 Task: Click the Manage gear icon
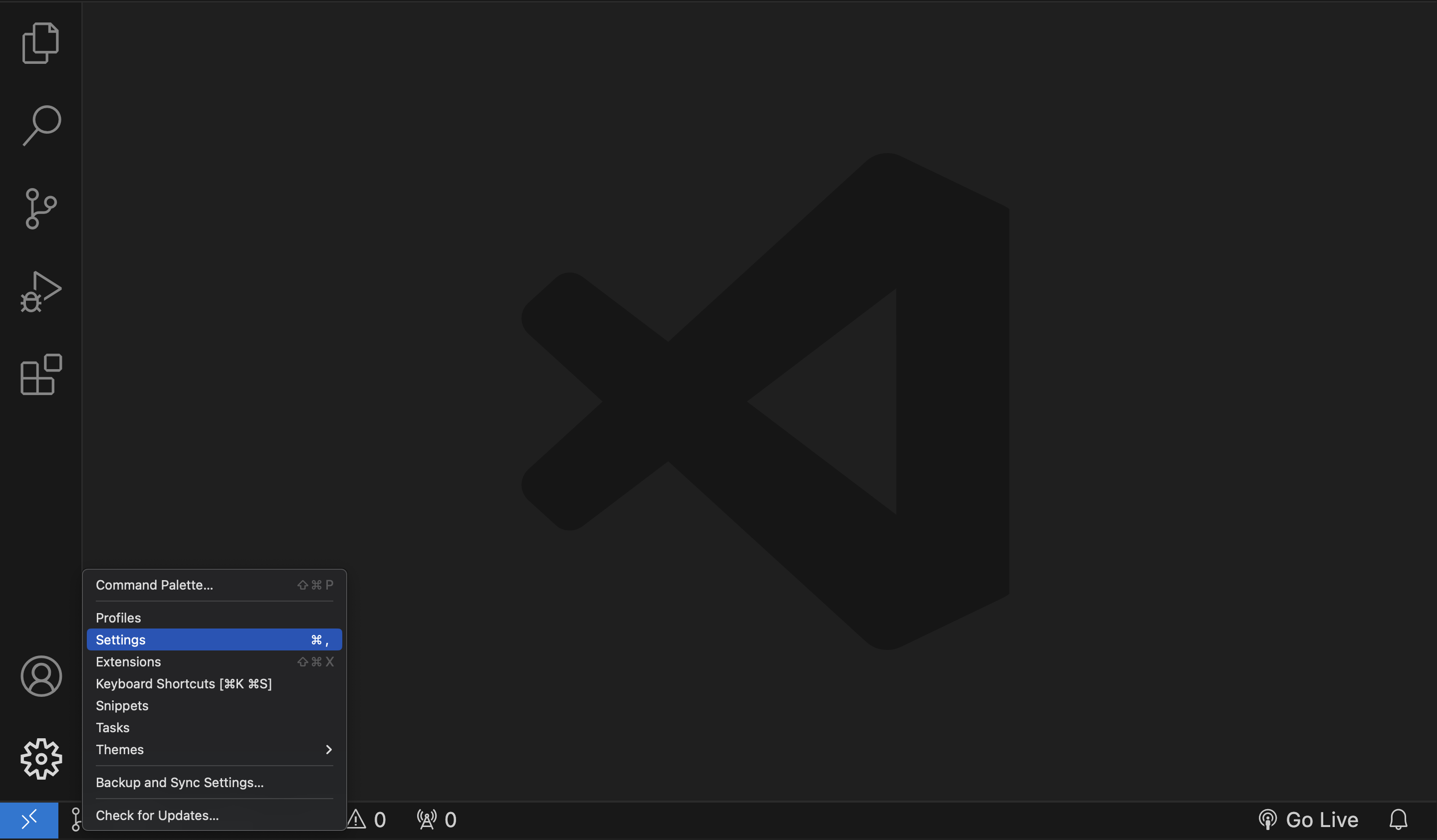pos(40,759)
